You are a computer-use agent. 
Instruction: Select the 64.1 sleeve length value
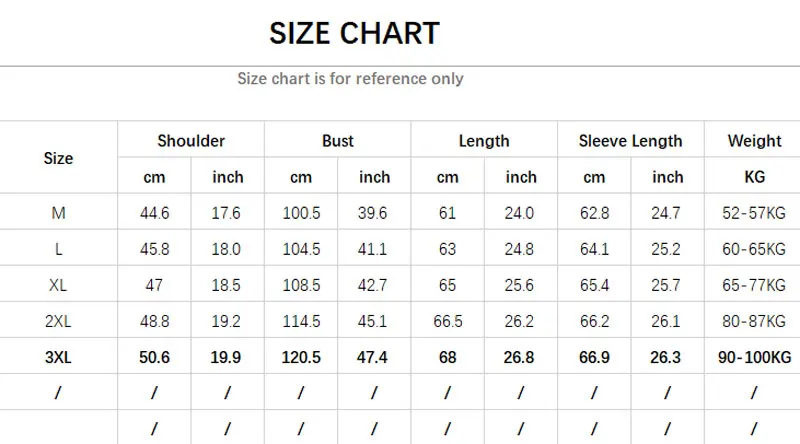tap(594, 249)
